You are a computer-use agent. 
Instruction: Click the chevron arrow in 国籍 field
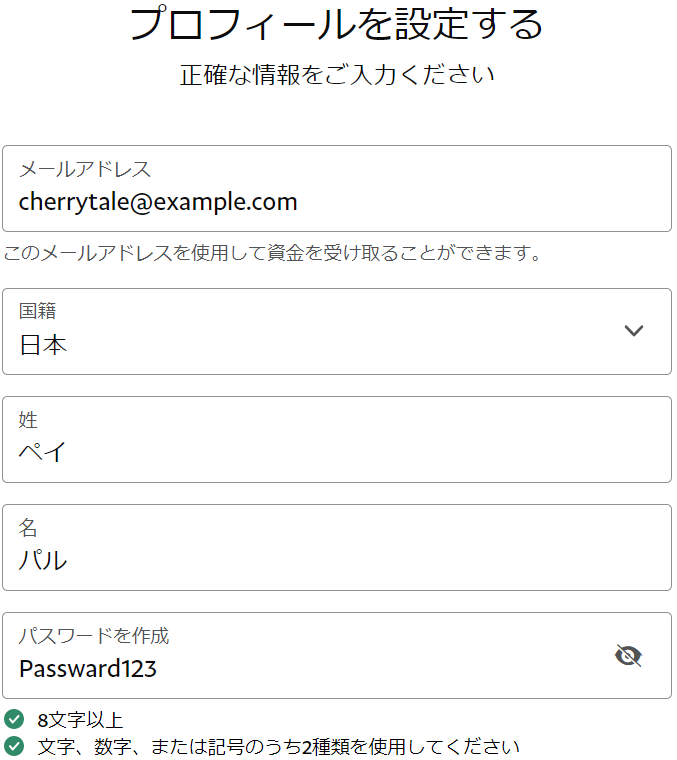pos(633,331)
